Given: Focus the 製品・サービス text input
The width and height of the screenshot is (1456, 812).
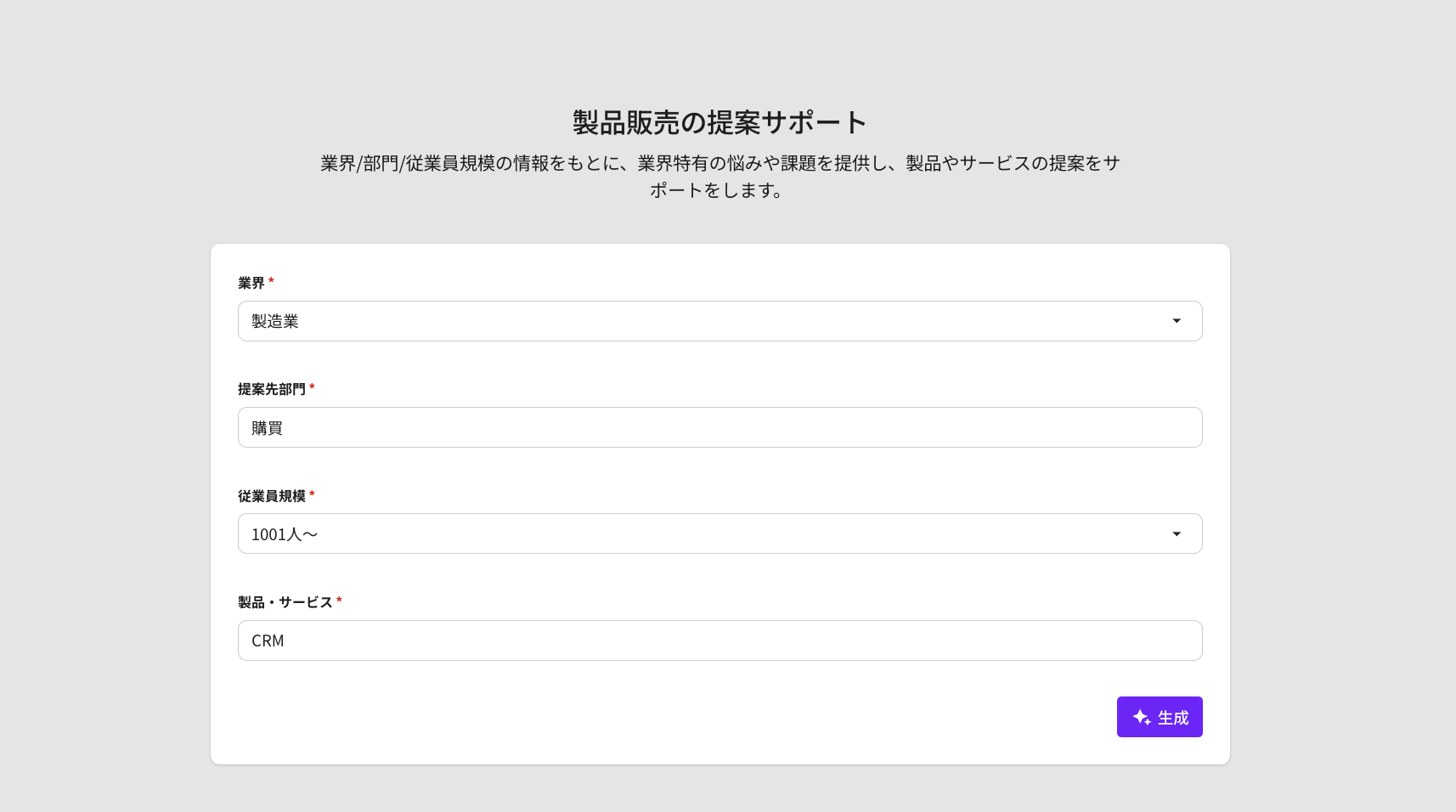Looking at the screenshot, I should (x=719, y=641).
